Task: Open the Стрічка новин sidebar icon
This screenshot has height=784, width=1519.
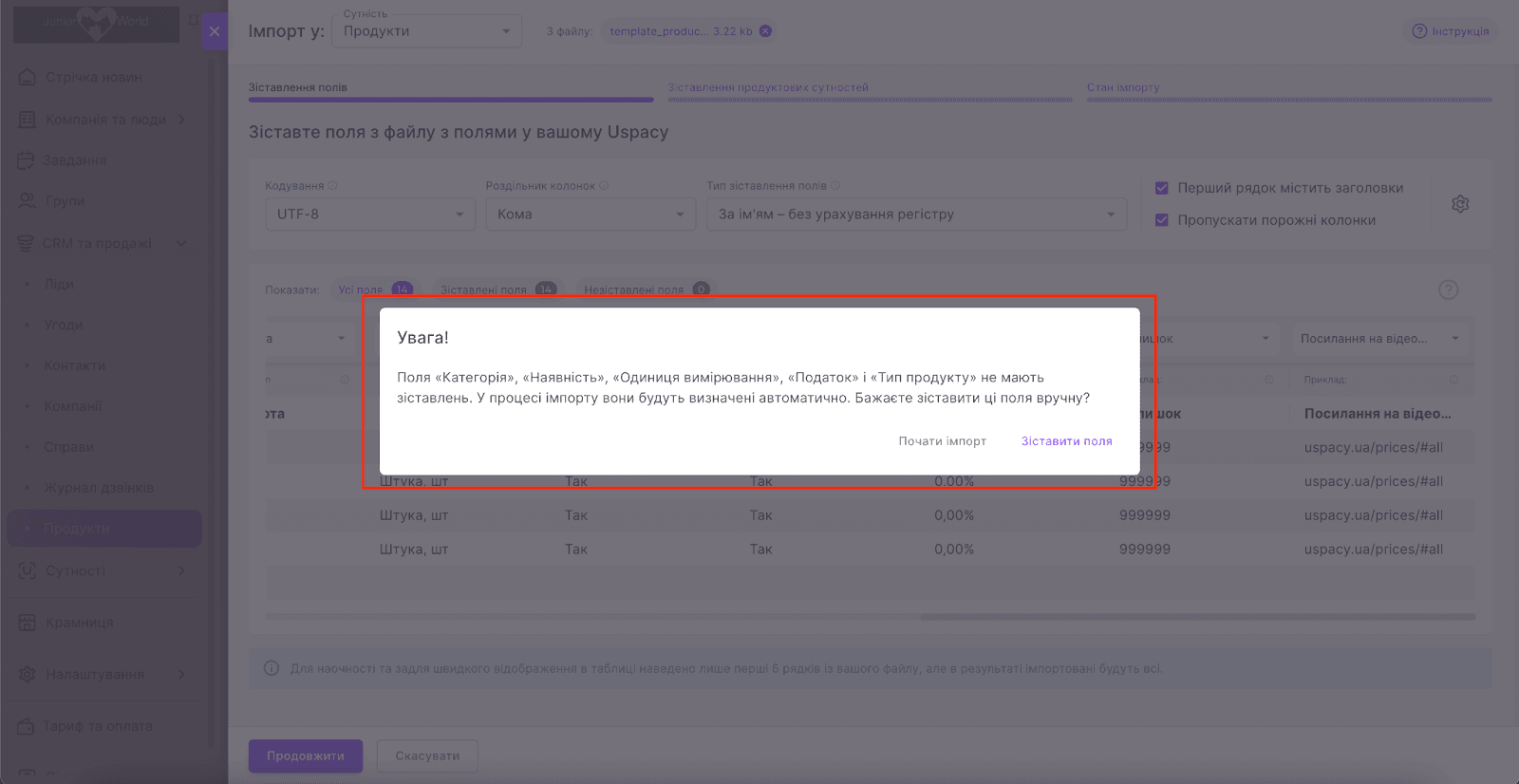Action: pos(28,77)
